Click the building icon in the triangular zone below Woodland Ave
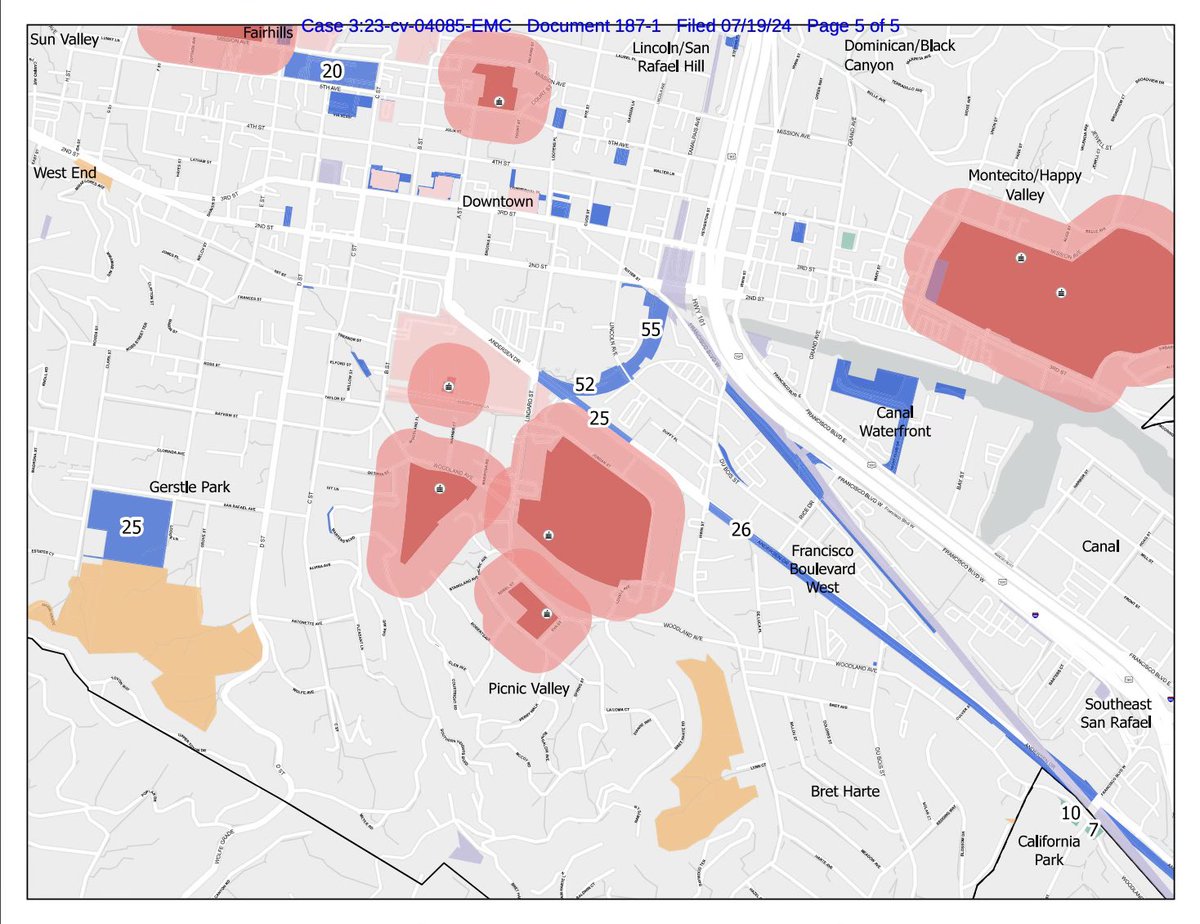 click(x=438, y=488)
